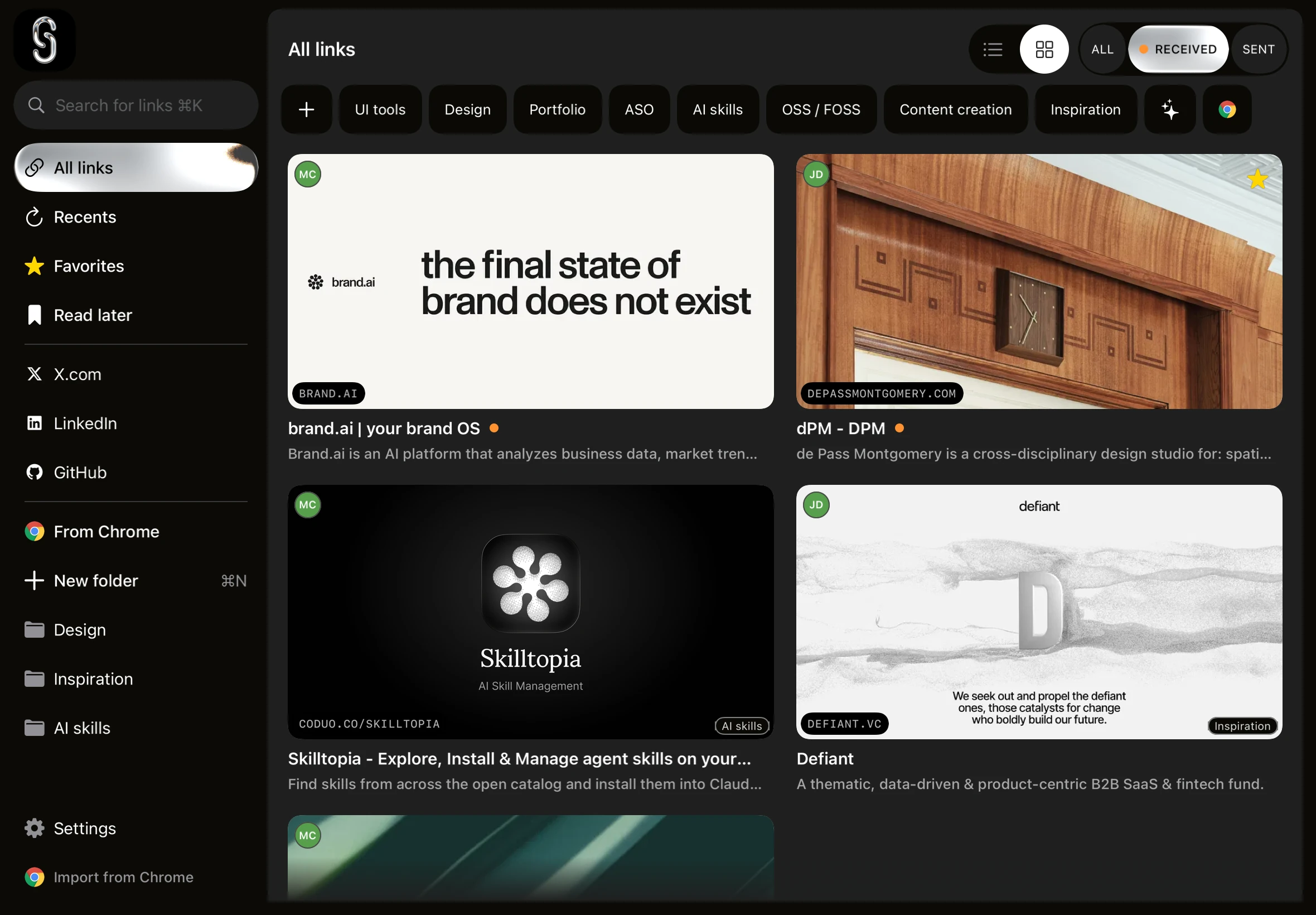Image resolution: width=1316 pixels, height=915 pixels.
Task: Filter by Portfolio tag
Action: point(558,109)
